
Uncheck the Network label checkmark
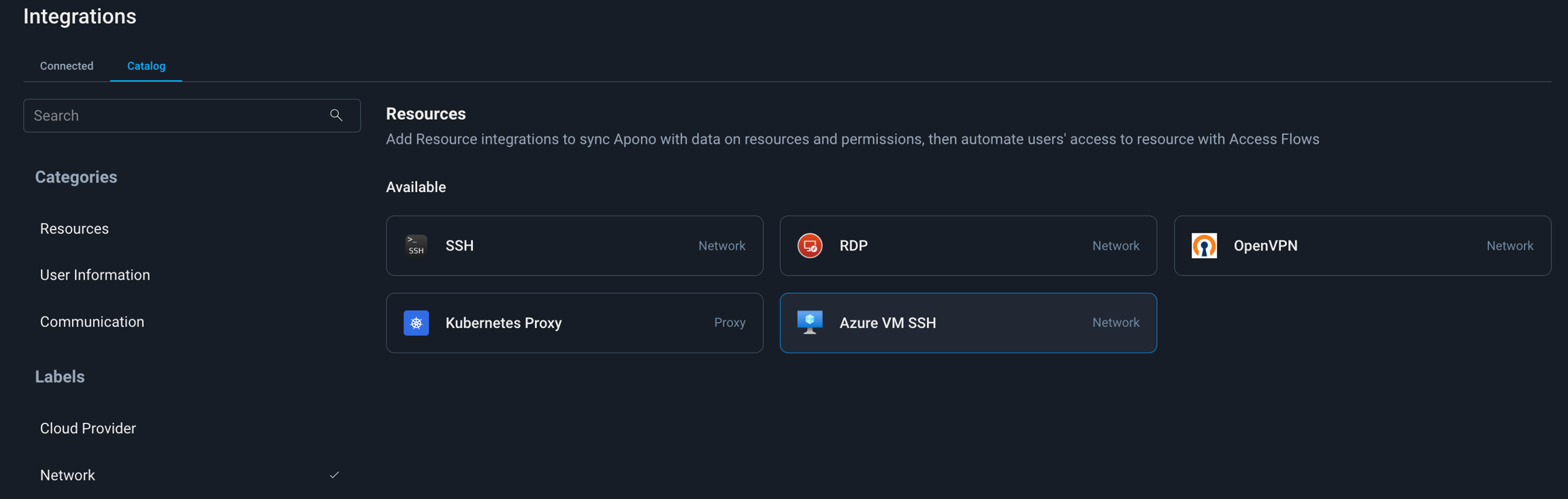coord(334,475)
